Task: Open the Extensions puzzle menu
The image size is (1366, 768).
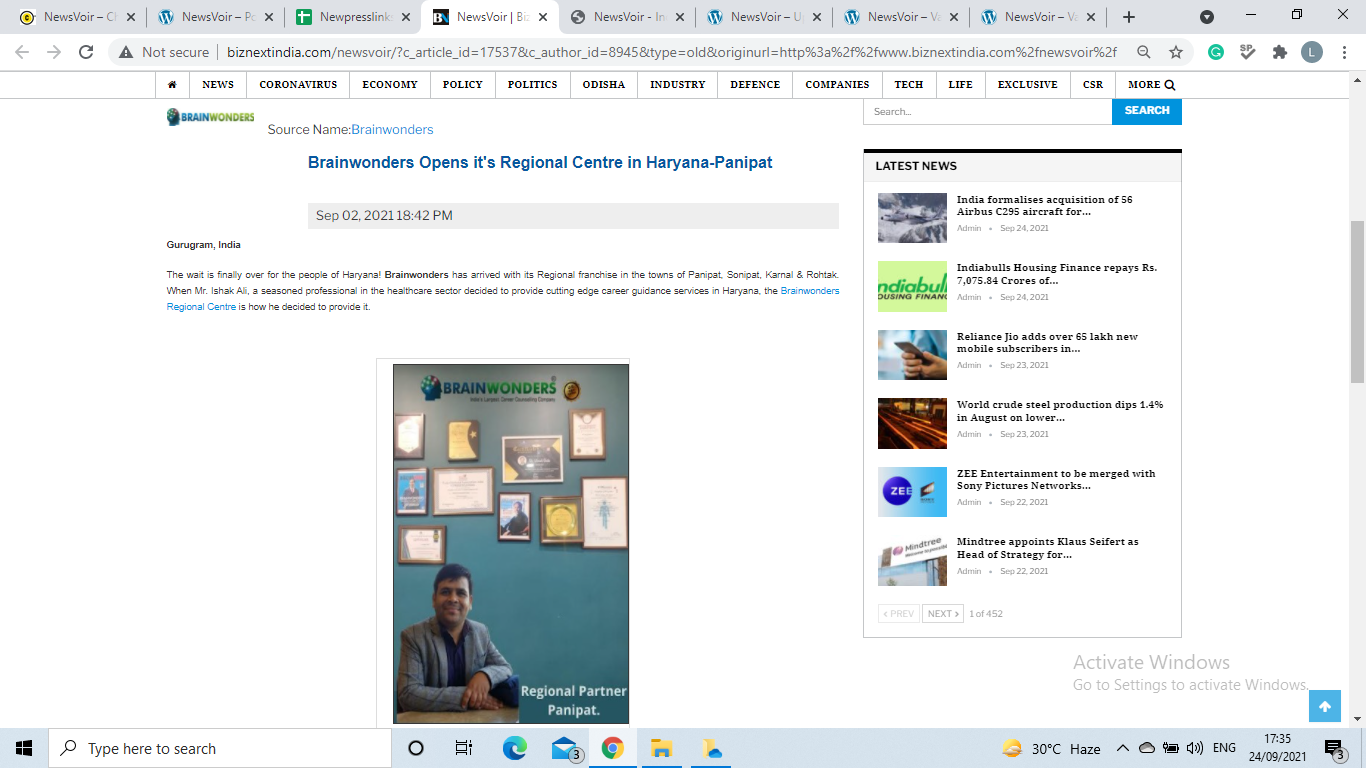Action: pos(1280,52)
